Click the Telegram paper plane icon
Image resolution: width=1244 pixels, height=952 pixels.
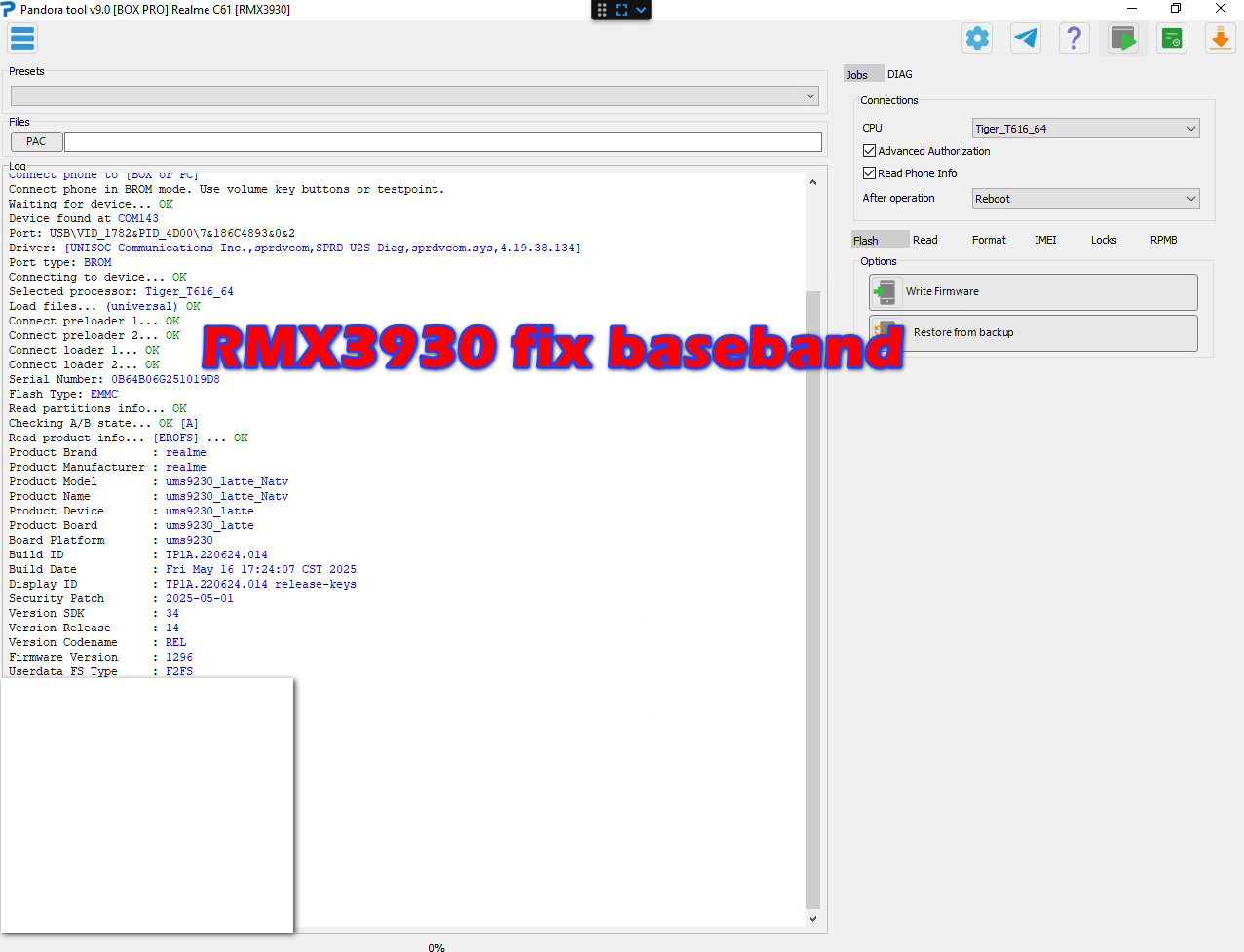pyautogui.click(x=1026, y=38)
